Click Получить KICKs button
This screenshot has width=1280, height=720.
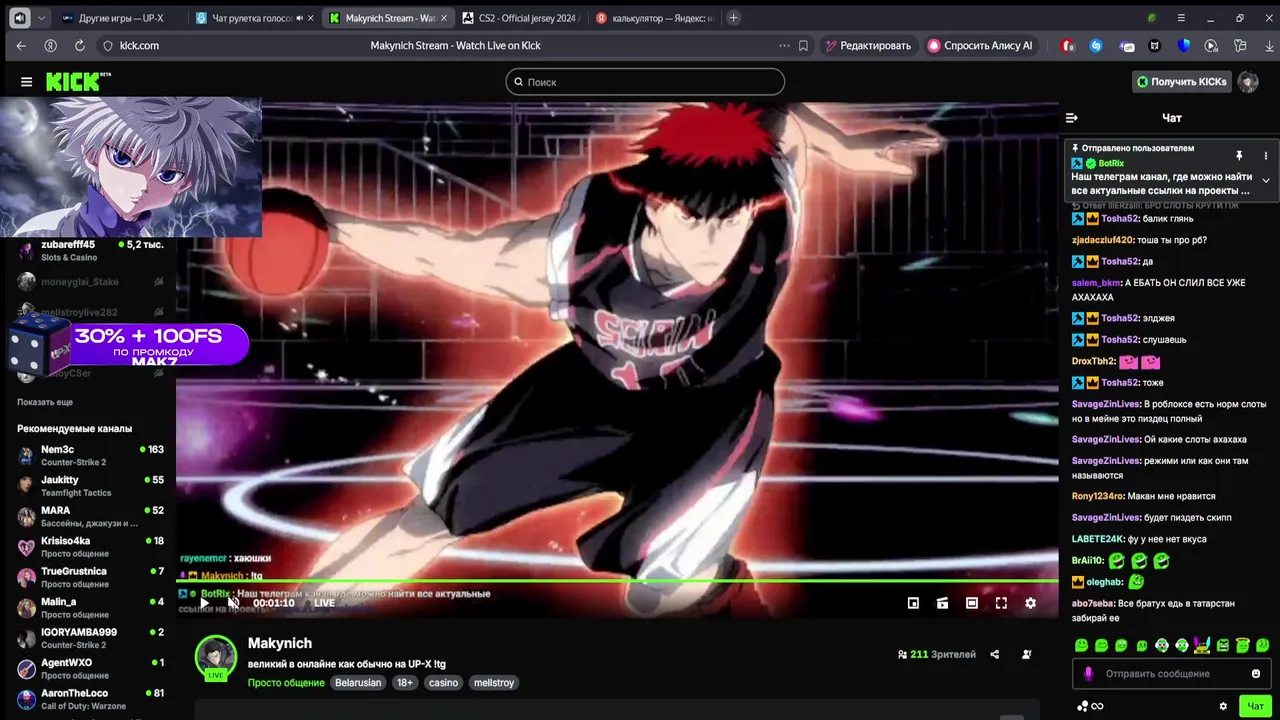(1181, 82)
